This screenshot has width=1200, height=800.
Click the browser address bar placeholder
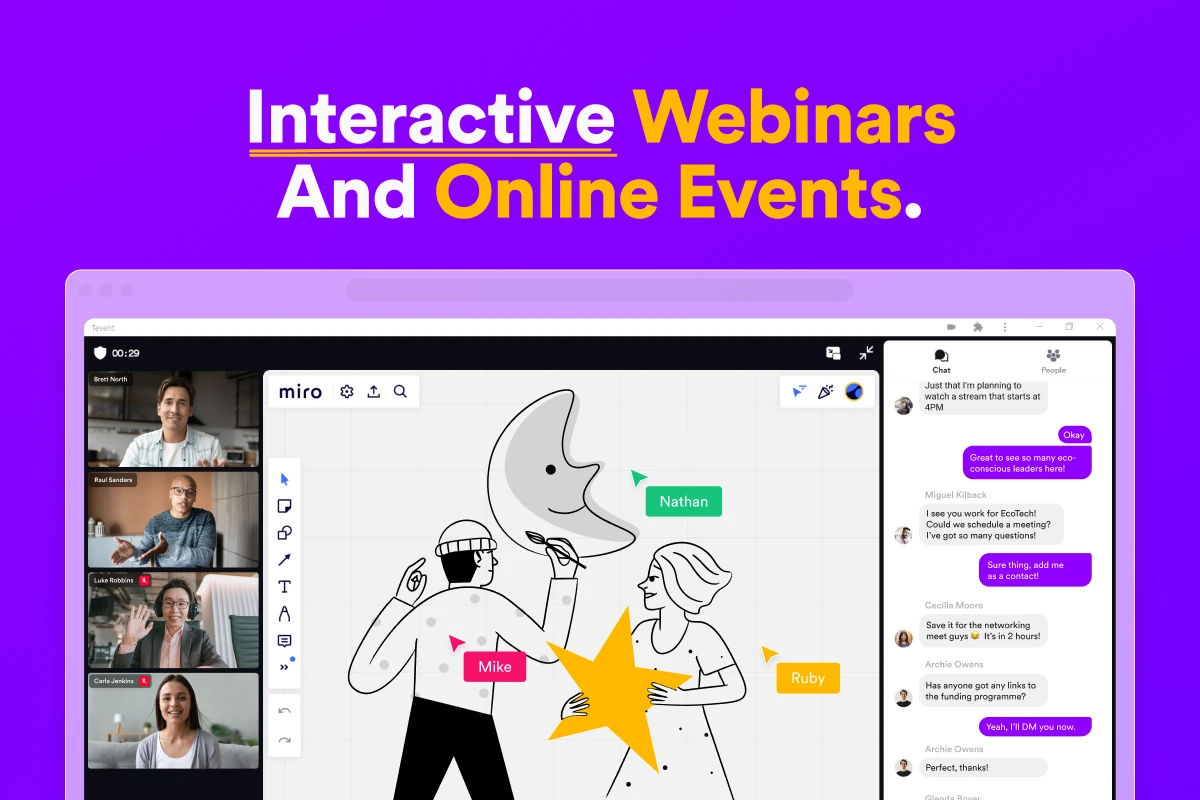[600, 290]
